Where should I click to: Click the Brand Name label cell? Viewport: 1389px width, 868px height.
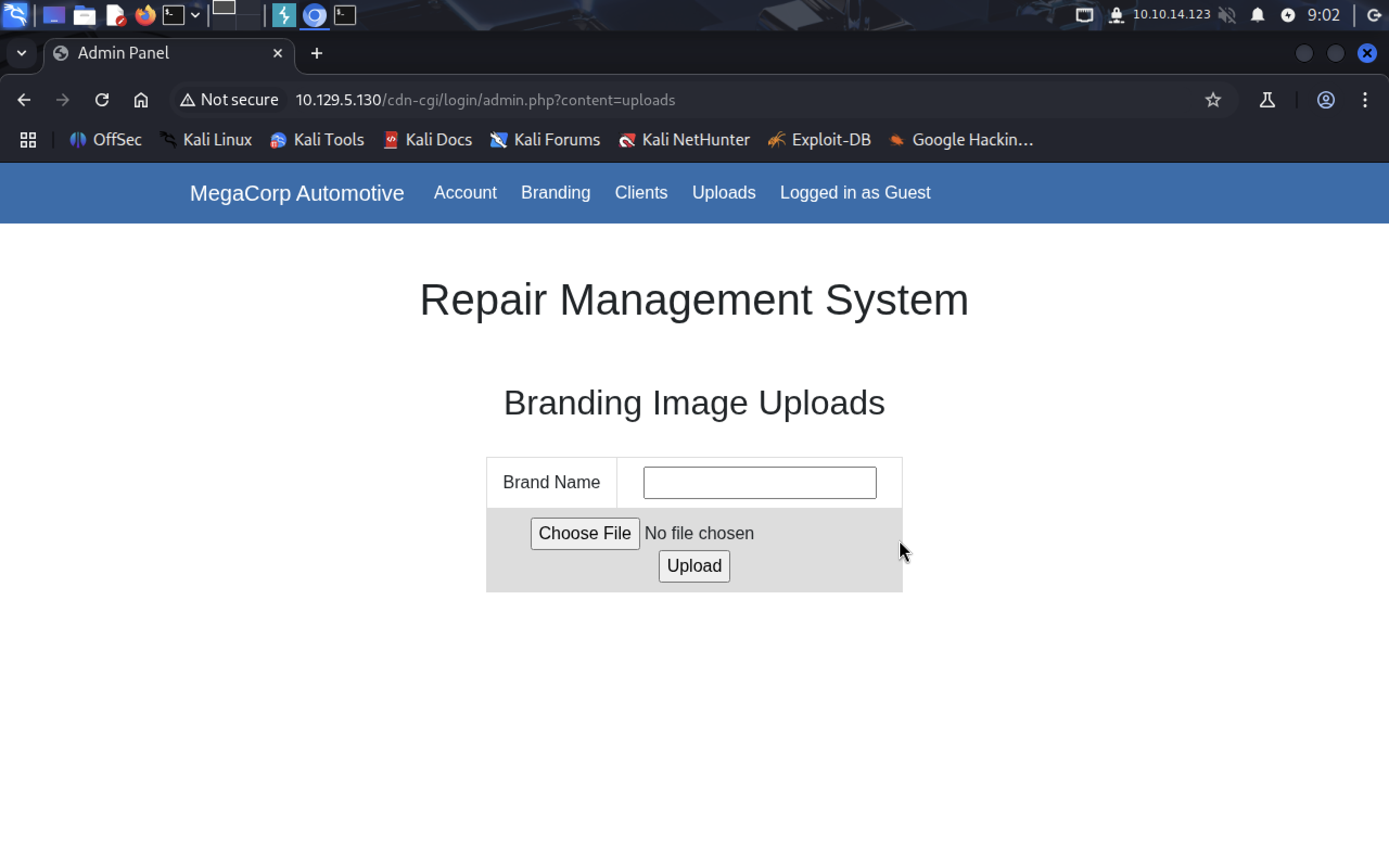click(x=552, y=482)
